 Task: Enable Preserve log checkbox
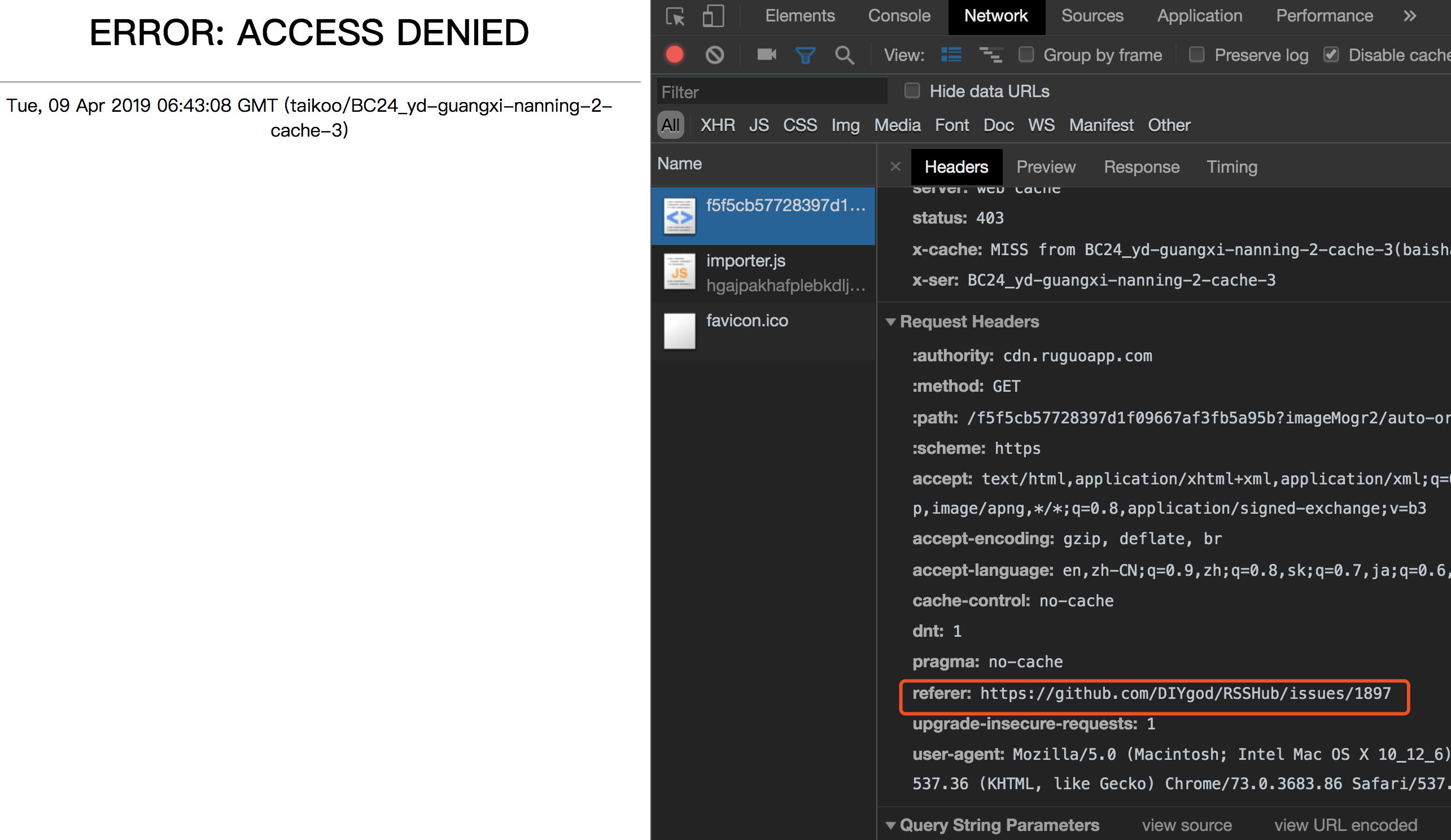point(1196,55)
